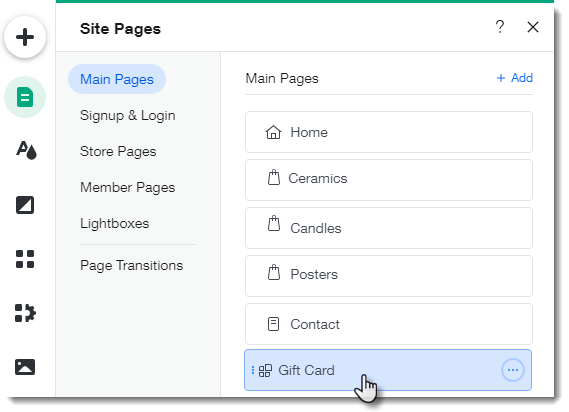Image resolution: width=569 pixels, height=412 pixels.
Task: Open the Gift Card more actions button
Action: point(513,370)
